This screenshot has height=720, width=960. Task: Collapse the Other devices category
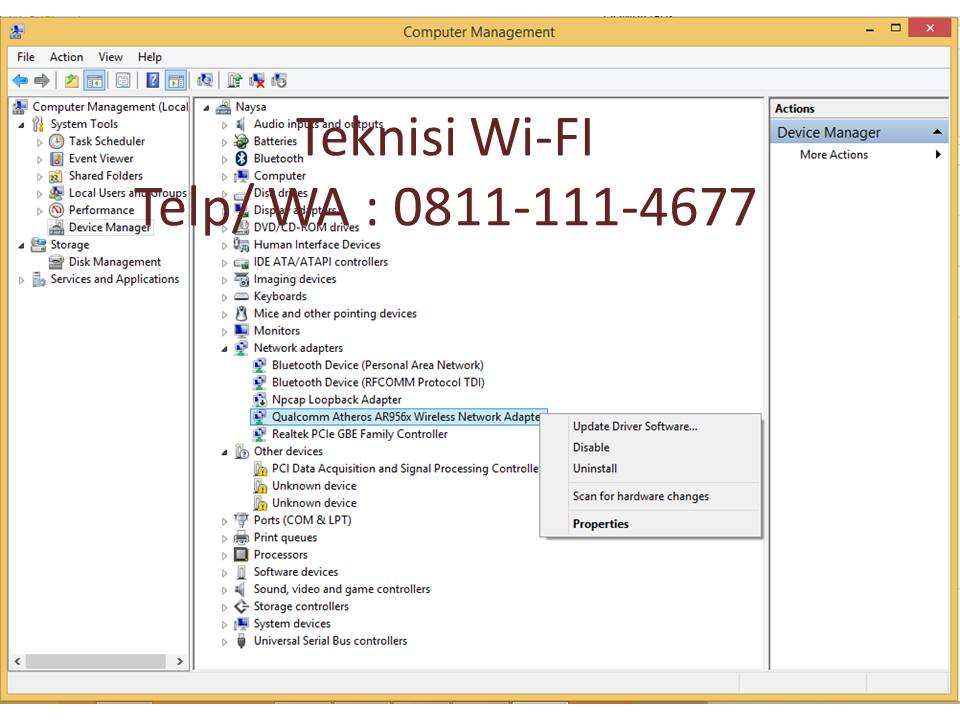tap(222, 451)
